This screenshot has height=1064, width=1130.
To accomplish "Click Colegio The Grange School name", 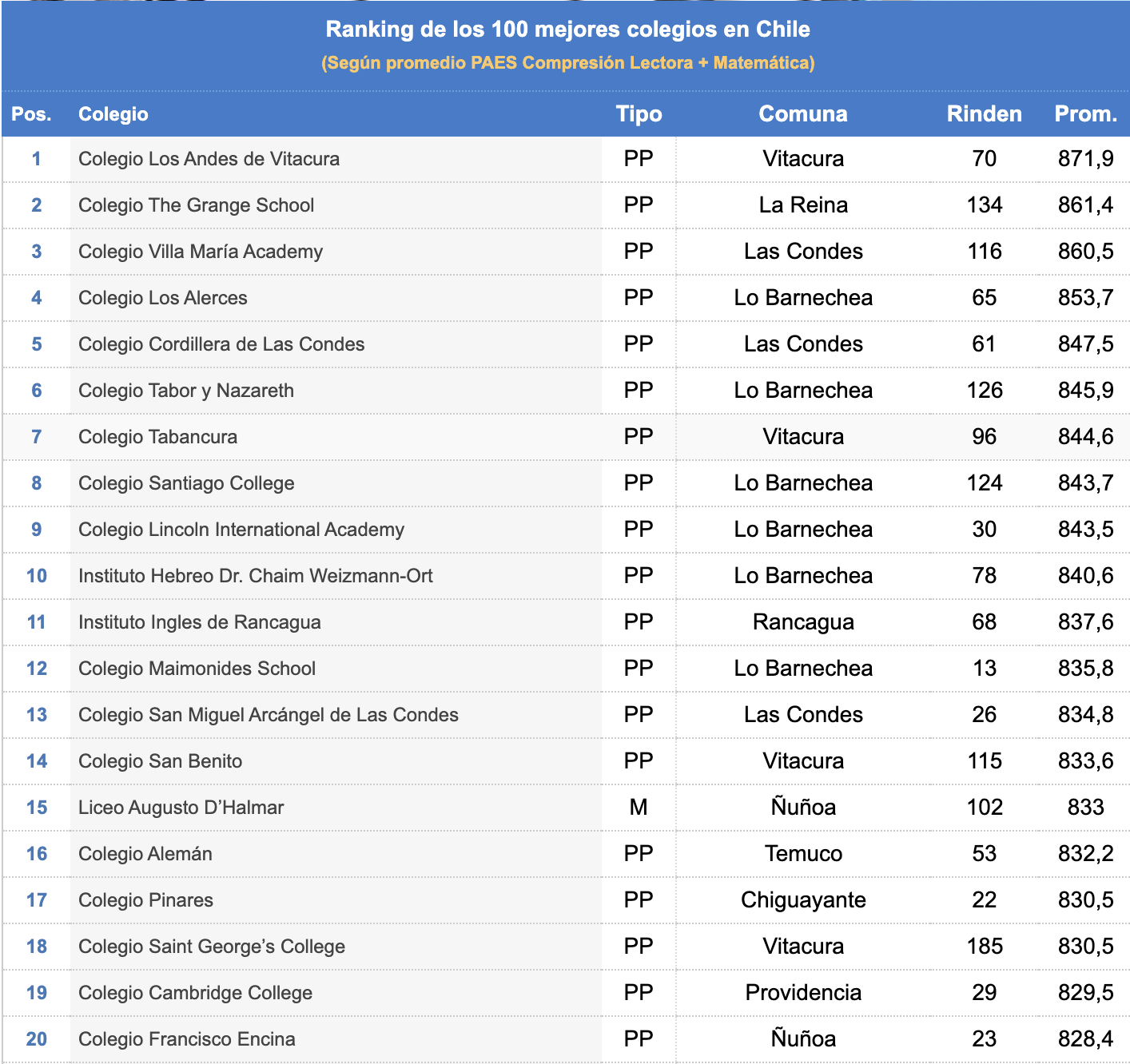I will (196, 205).
